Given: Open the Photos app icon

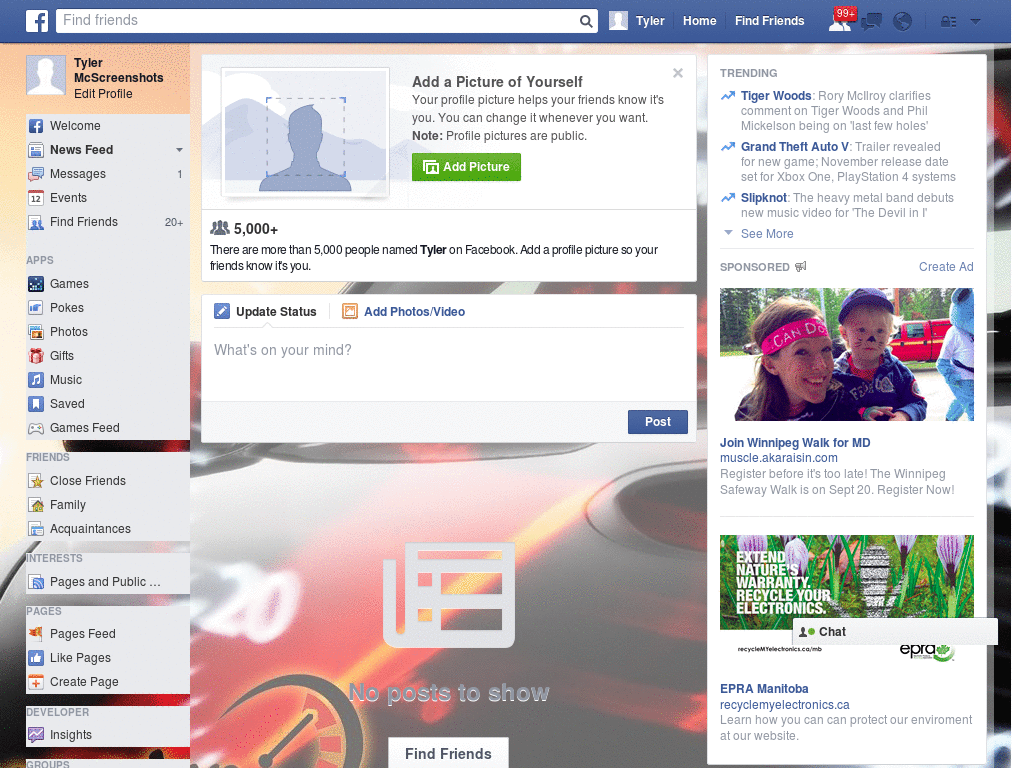Looking at the screenshot, I should point(36,332).
